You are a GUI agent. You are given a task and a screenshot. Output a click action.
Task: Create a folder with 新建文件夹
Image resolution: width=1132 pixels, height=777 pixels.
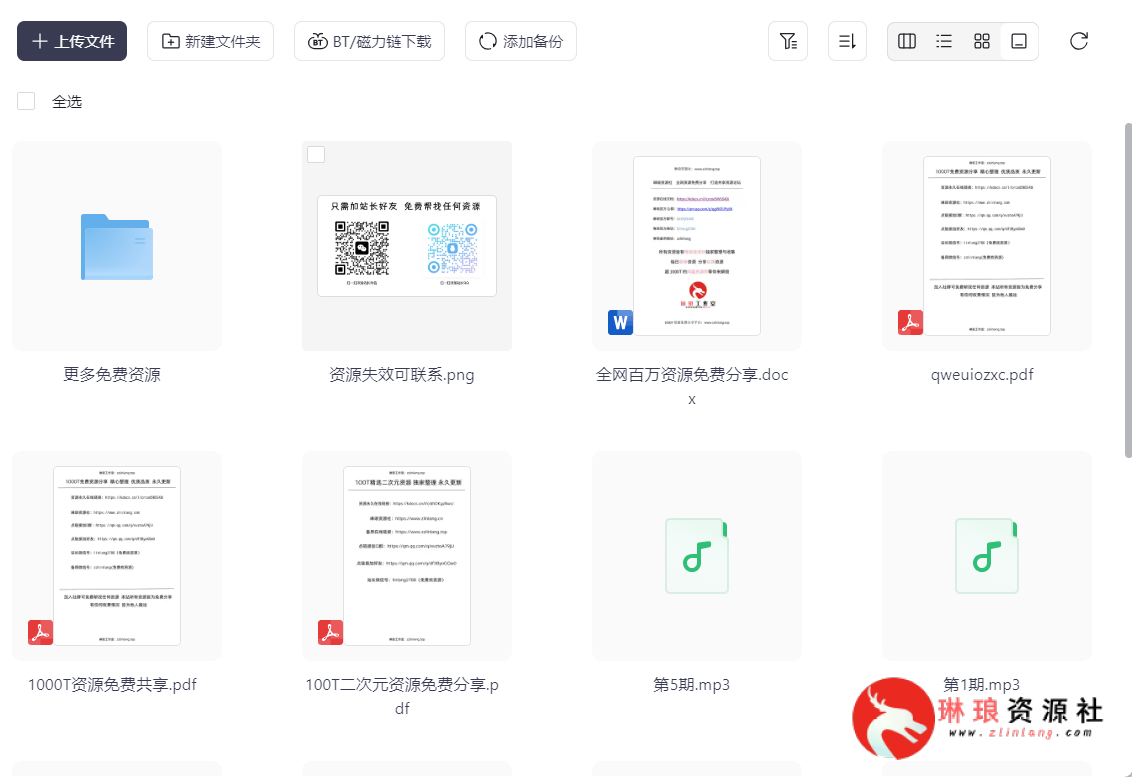(x=210, y=41)
